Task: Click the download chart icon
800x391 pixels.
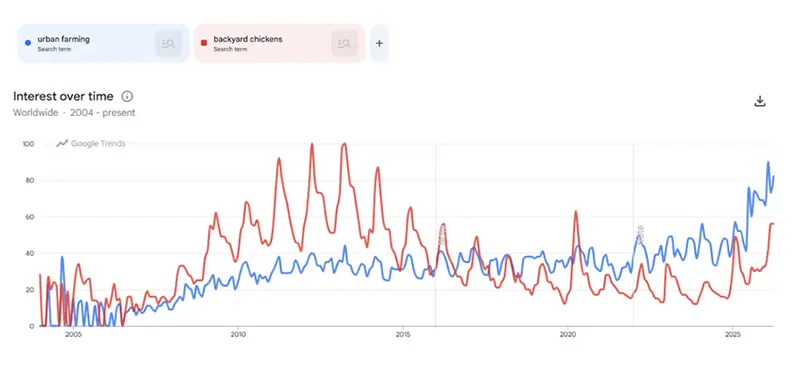Action: coord(760,101)
